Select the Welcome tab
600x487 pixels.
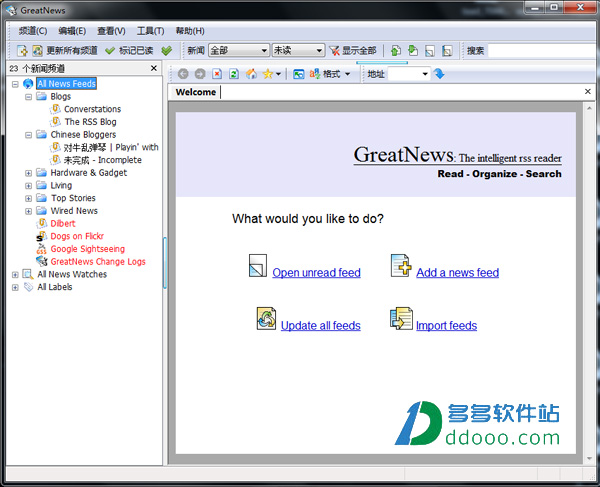pos(196,92)
